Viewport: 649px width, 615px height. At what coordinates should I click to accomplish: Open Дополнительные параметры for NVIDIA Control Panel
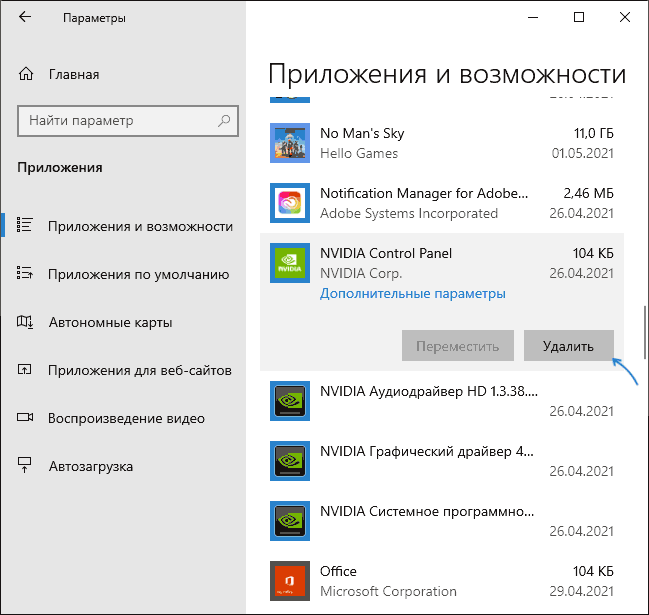pyautogui.click(x=413, y=293)
